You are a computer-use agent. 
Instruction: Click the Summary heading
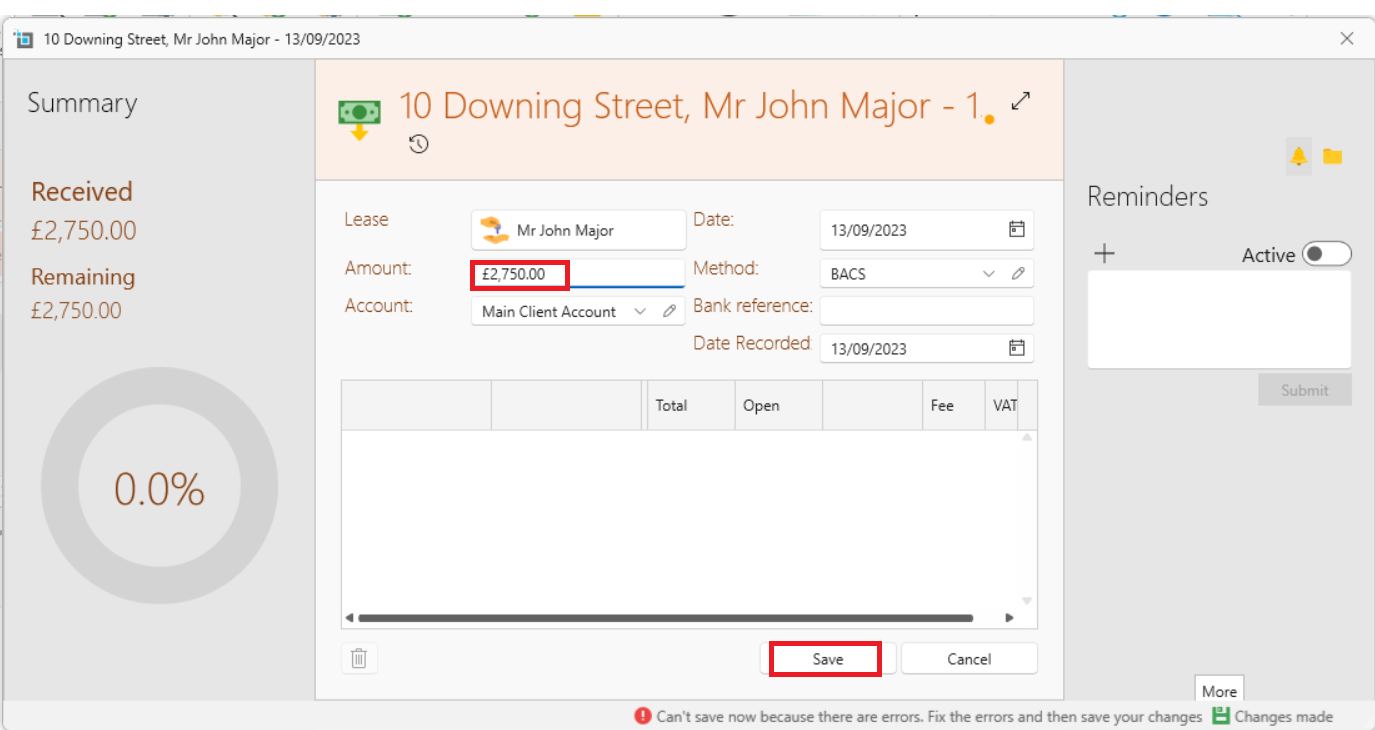pyautogui.click(x=82, y=103)
